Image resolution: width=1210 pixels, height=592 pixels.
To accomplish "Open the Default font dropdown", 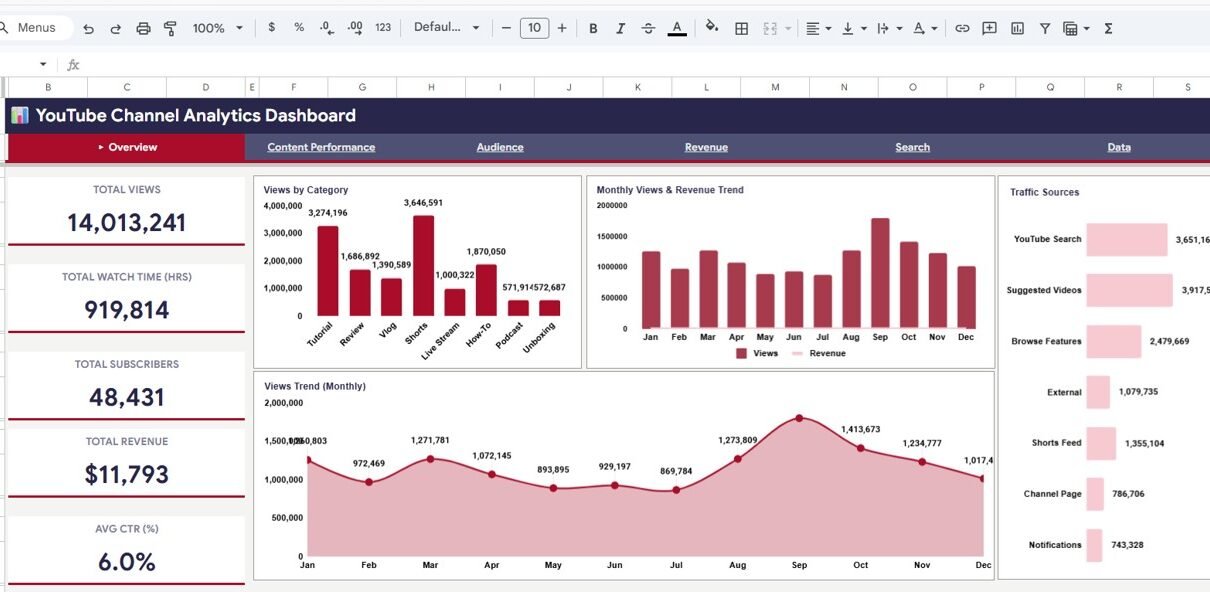I will [x=446, y=28].
